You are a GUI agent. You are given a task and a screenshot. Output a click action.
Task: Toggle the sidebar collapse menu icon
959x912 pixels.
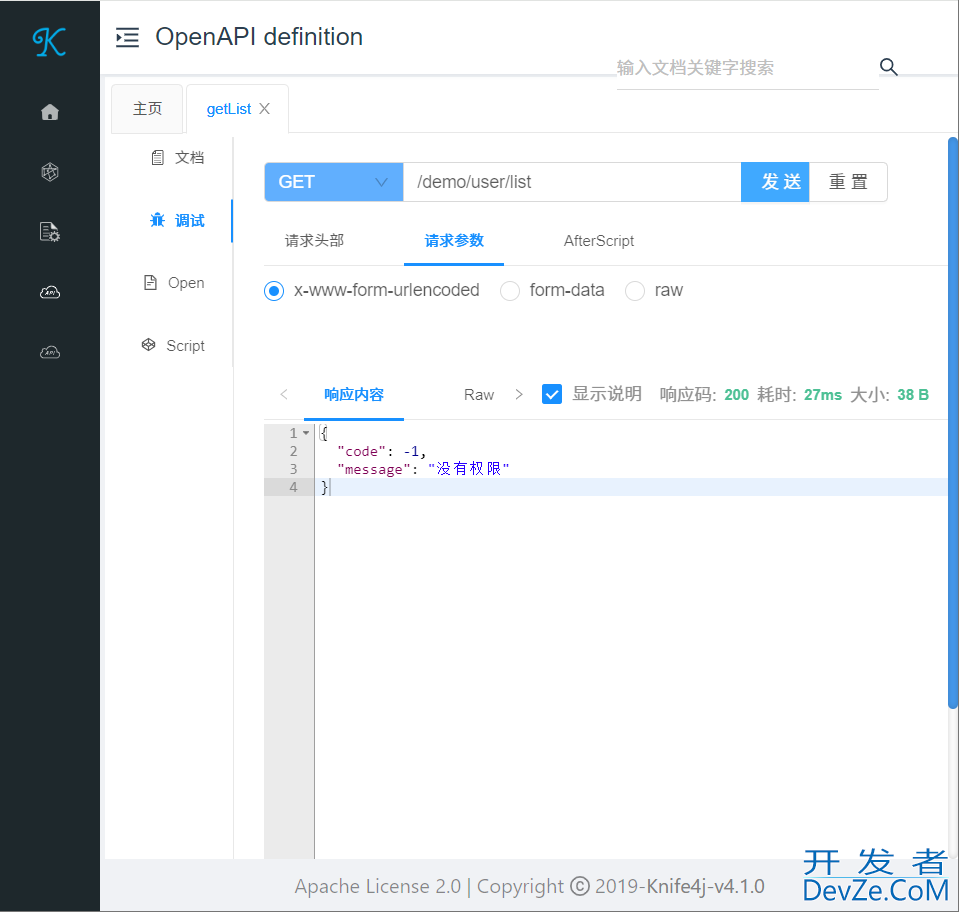(x=127, y=37)
